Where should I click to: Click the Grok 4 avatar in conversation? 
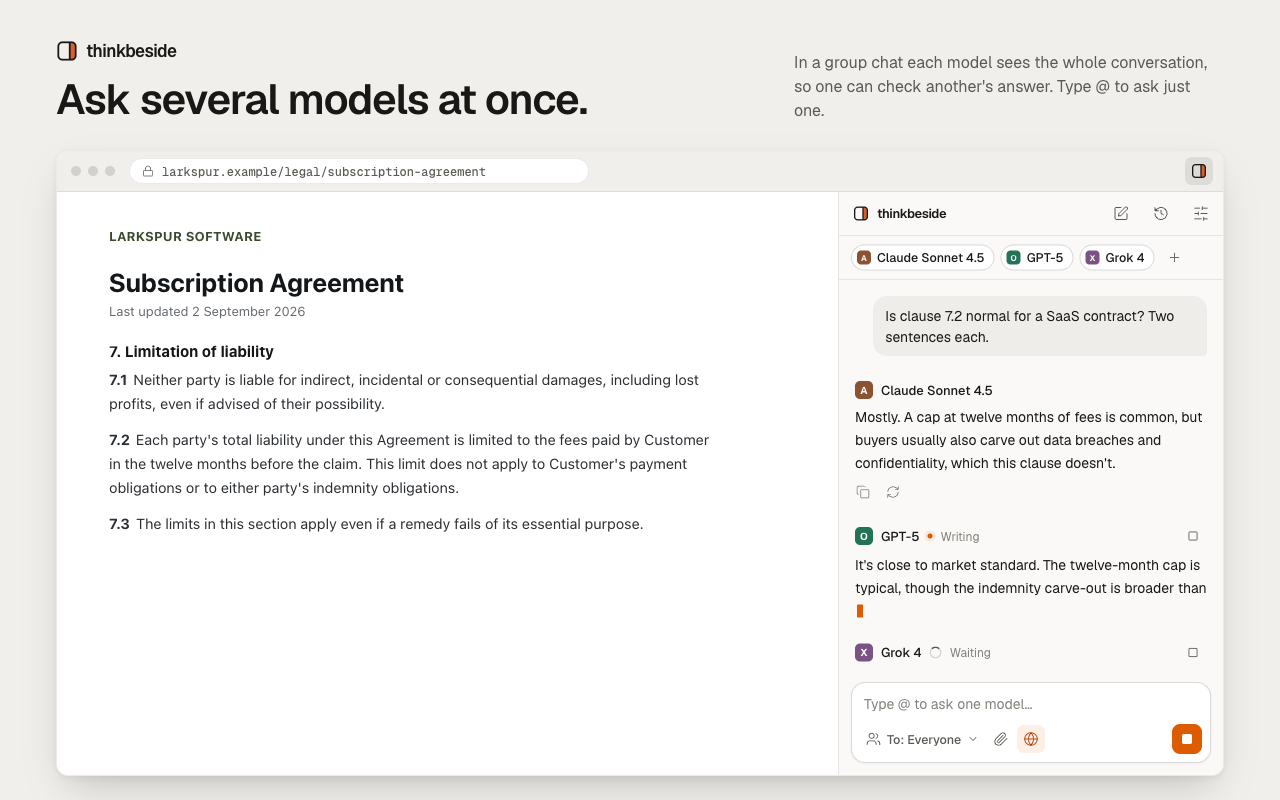pyautogui.click(x=864, y=652)
